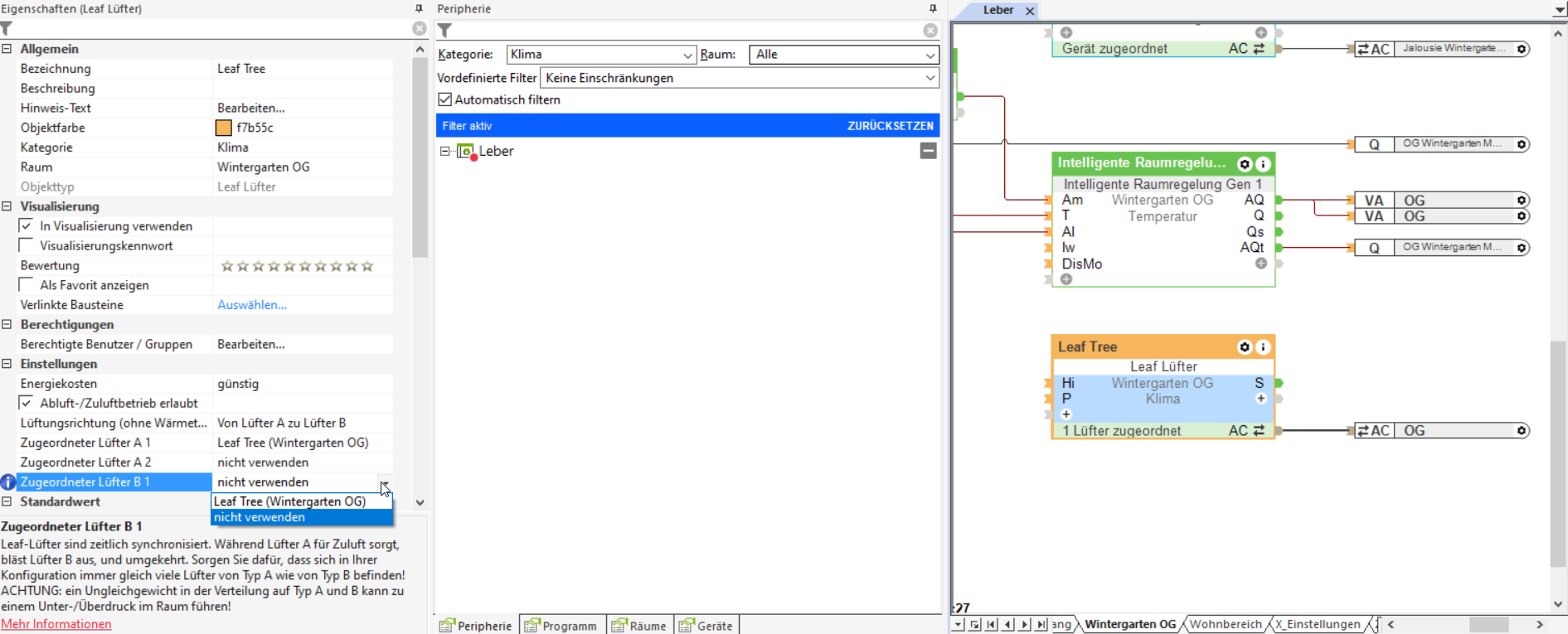Click Bearbeiten for Berechtigte Benutzer / Gruppen
The width and height of the screenshot is (1568, 634).
tap(251, 344)
